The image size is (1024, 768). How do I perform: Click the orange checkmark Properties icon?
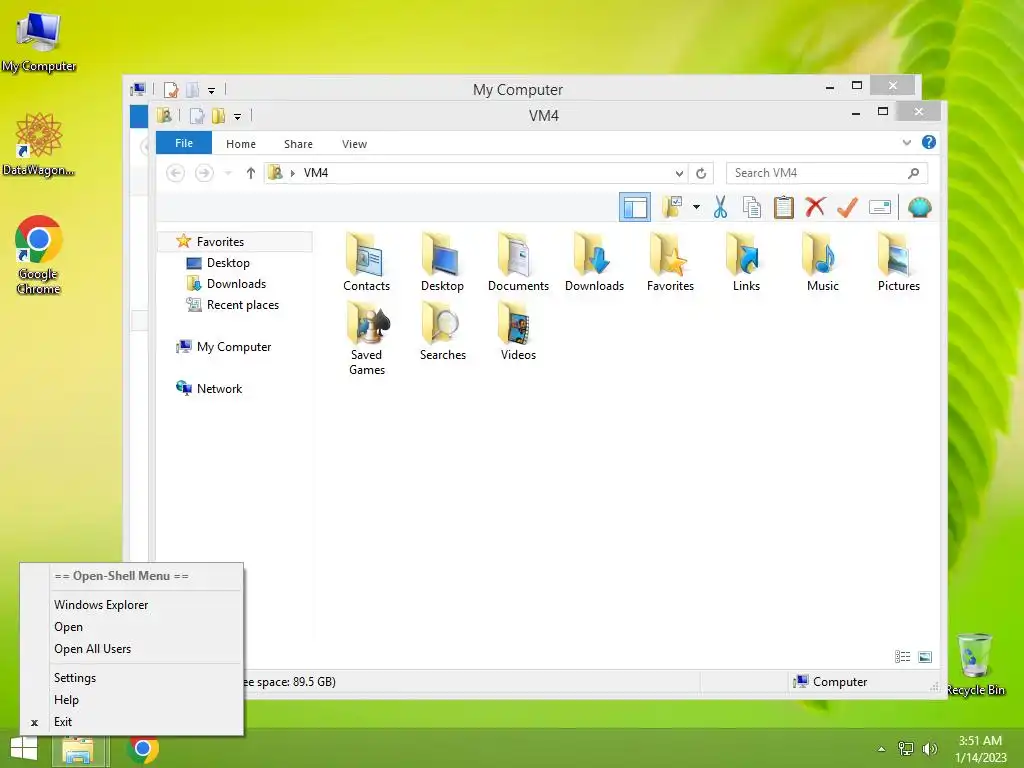point(847,208)
